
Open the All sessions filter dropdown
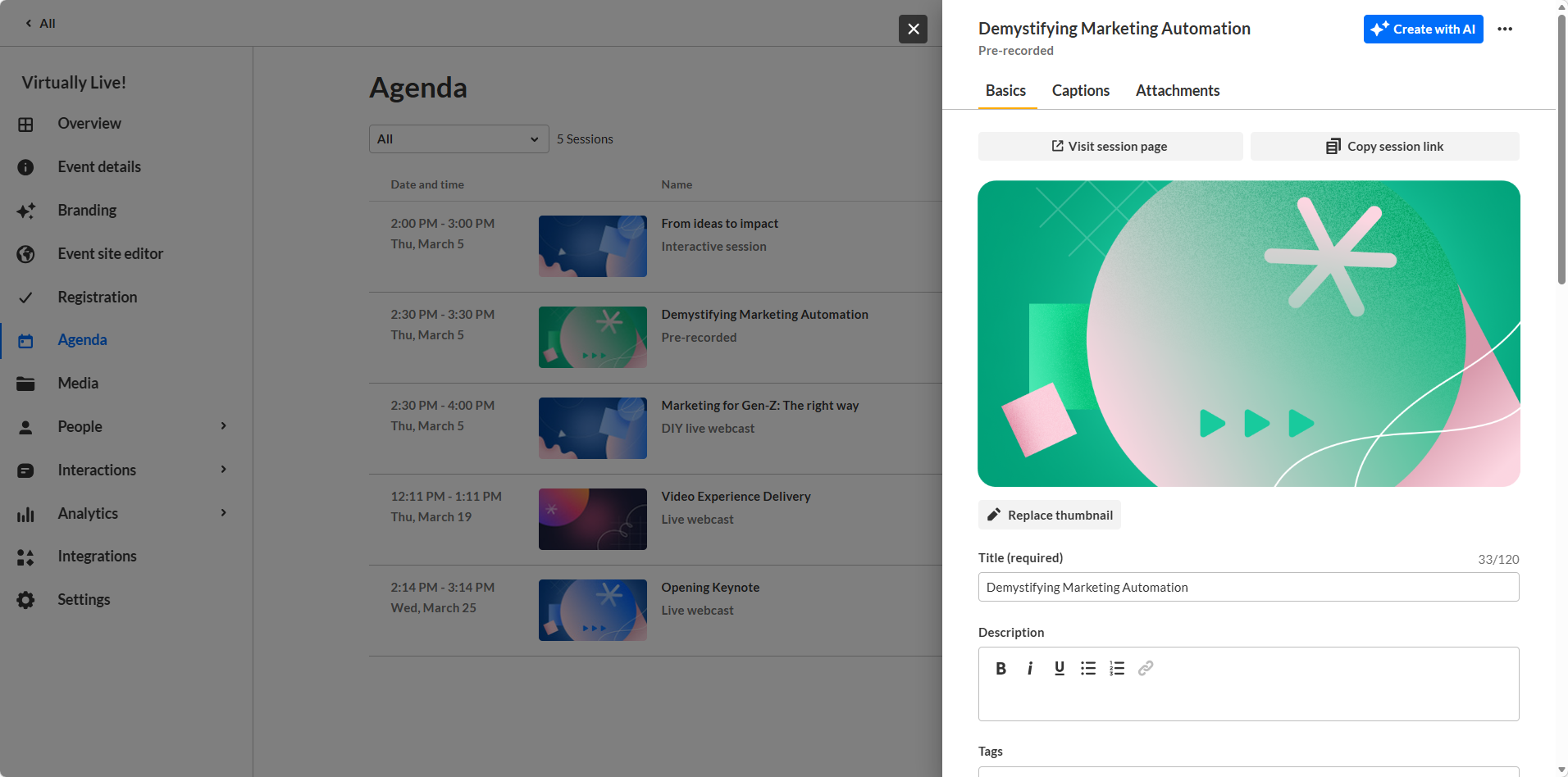point(459,139)
